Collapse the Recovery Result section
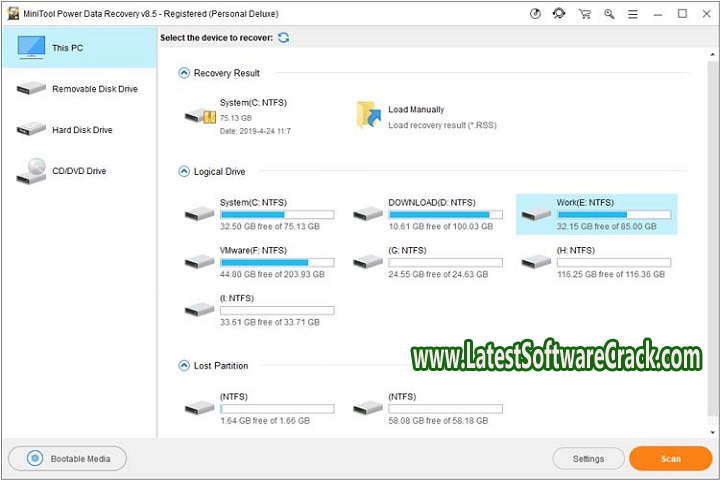 (x=184, y=73)
